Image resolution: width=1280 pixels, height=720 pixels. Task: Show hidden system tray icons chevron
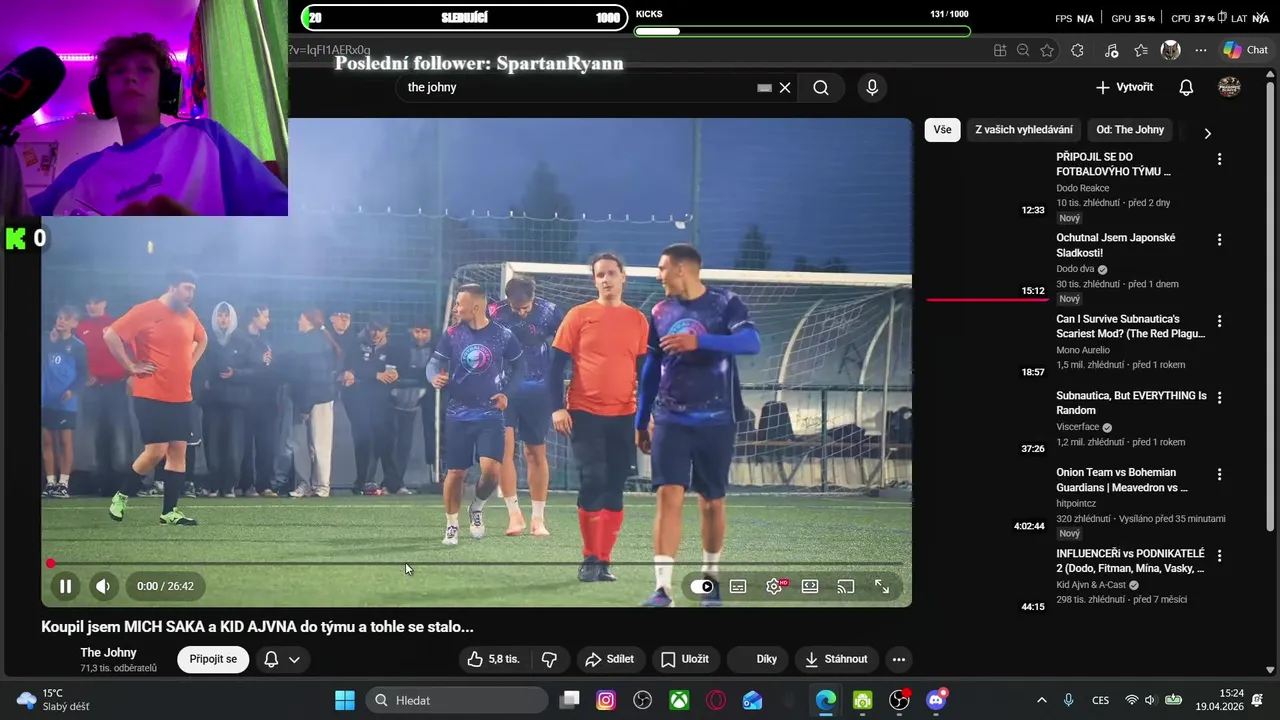click(1042, 700)
